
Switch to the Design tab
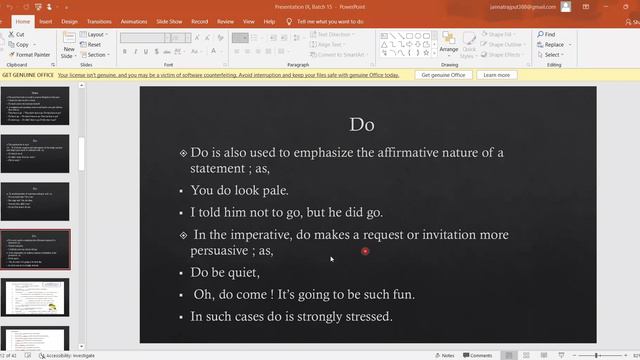pyautogui.click(x=69, y=22)
